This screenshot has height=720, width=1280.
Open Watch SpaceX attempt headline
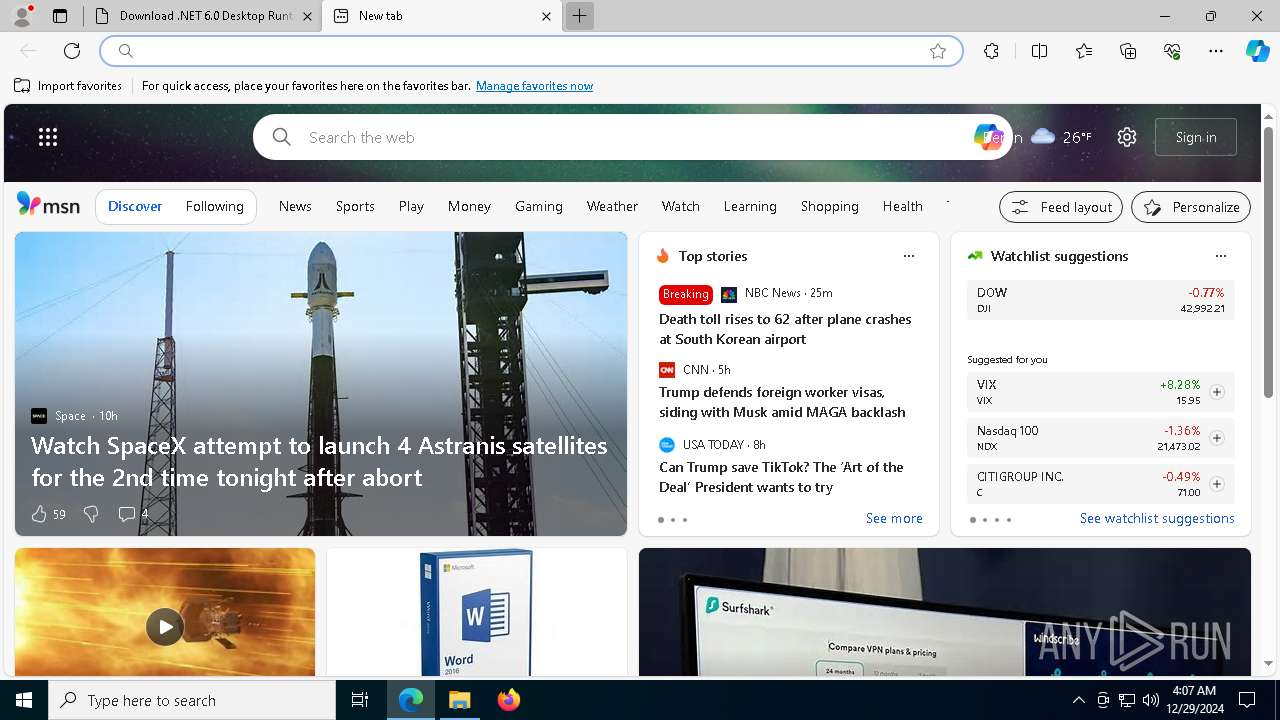tap(319, 461)
